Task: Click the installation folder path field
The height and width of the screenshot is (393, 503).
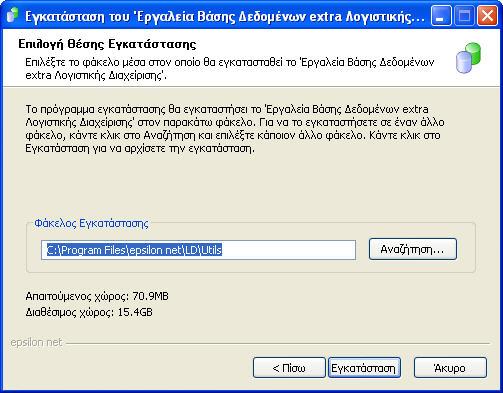Action: pyautogui.click(x=198, y=250)
